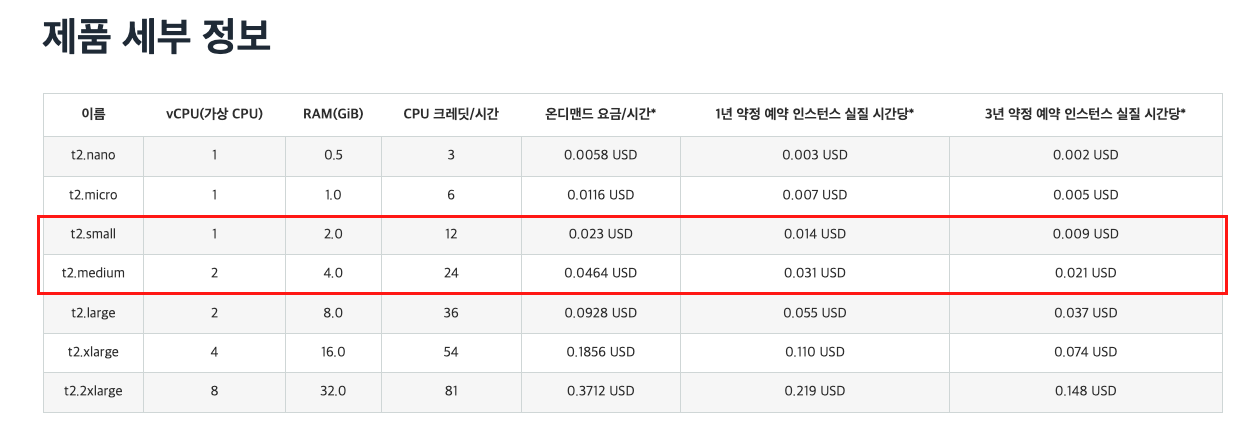Select the t2.medium name cell

(x=92, y=273)
